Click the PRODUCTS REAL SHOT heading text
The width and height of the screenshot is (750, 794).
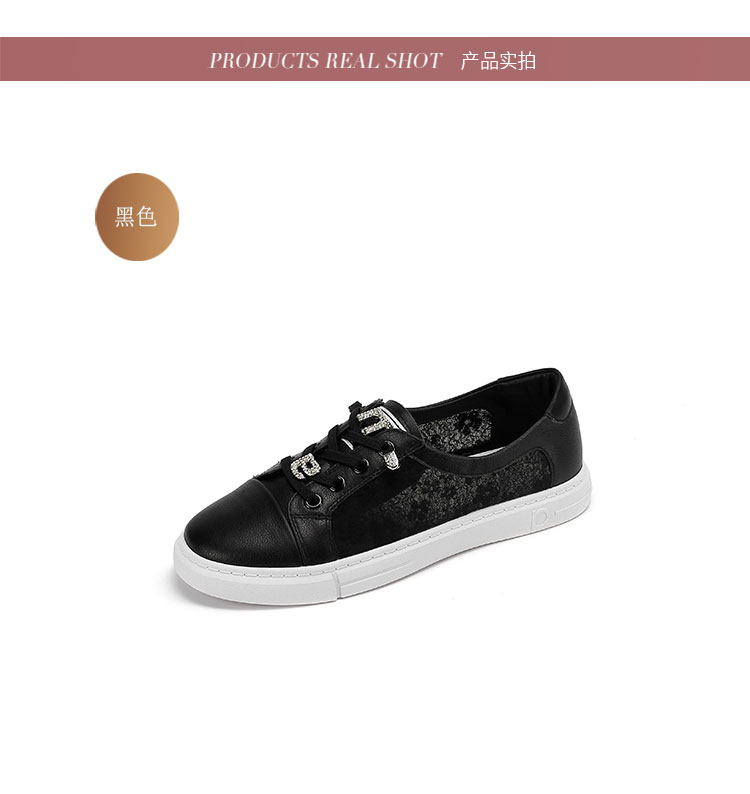point(326,60)
